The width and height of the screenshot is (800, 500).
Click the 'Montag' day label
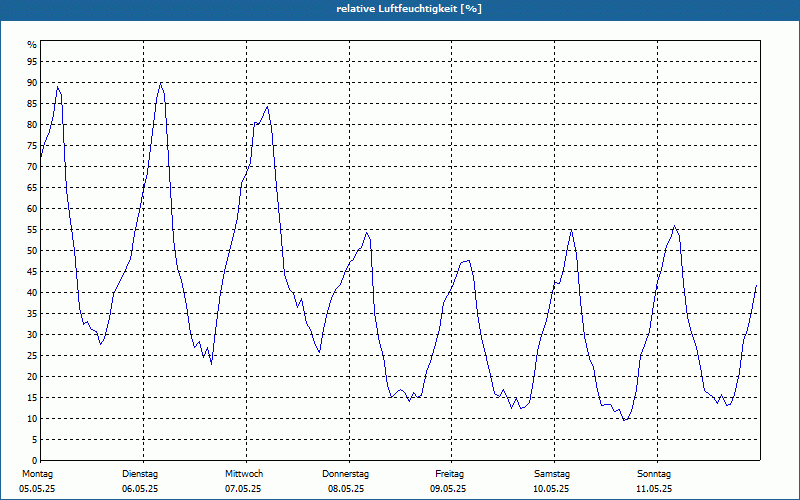37,474
